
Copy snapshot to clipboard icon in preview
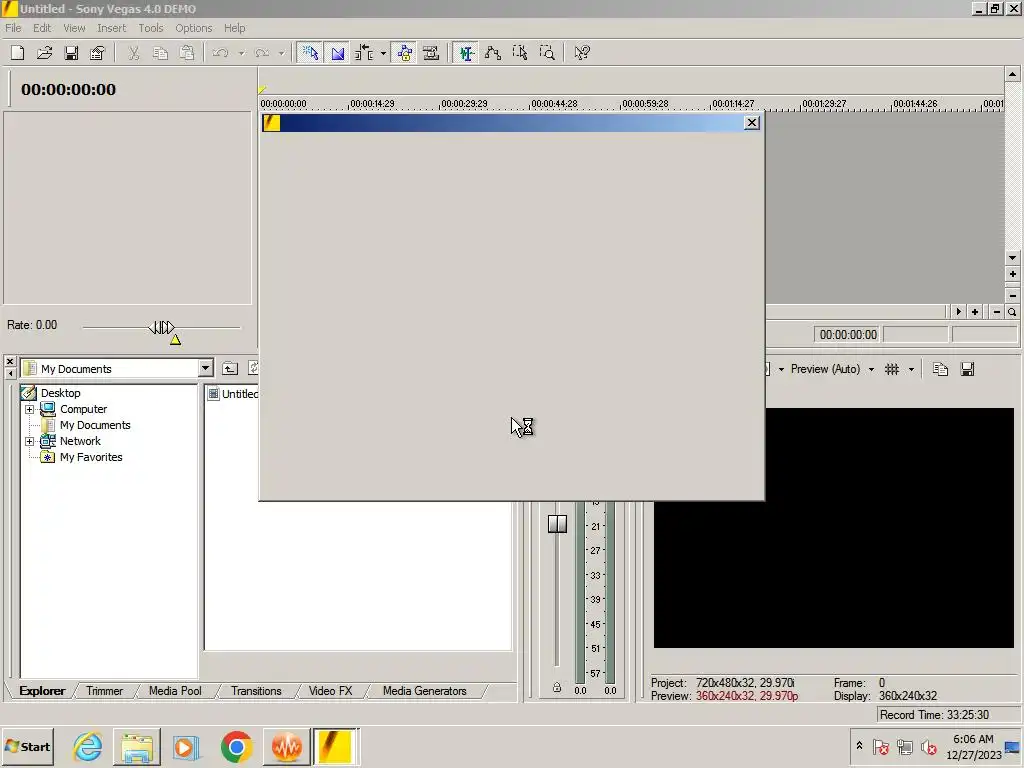pyautogui.click(x=940, y=369)
